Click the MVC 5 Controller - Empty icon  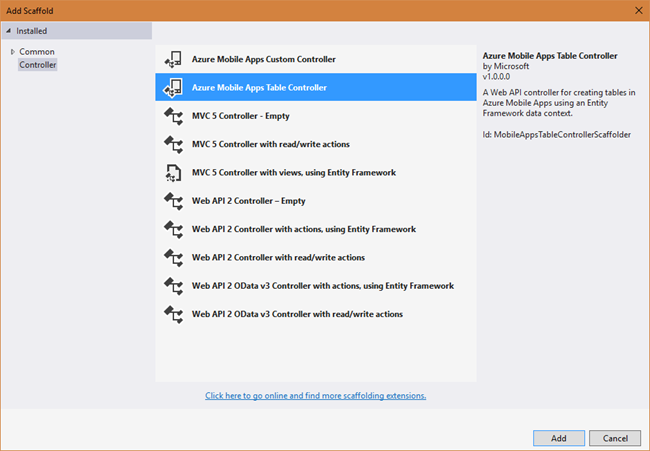pos(173,116)
